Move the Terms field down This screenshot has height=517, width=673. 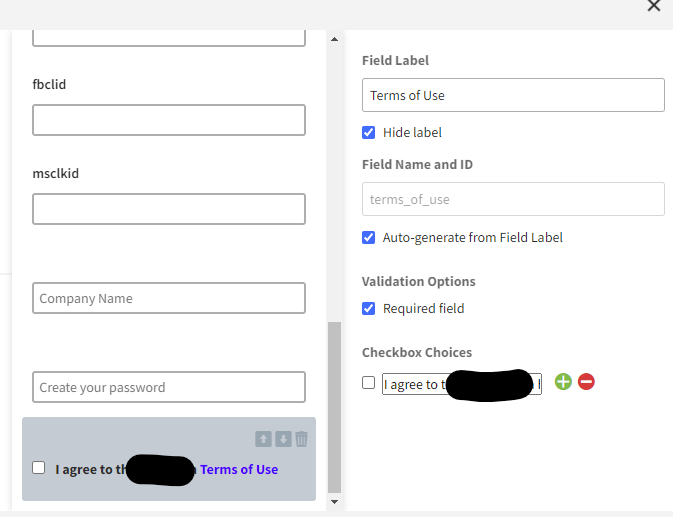[283, 439]
